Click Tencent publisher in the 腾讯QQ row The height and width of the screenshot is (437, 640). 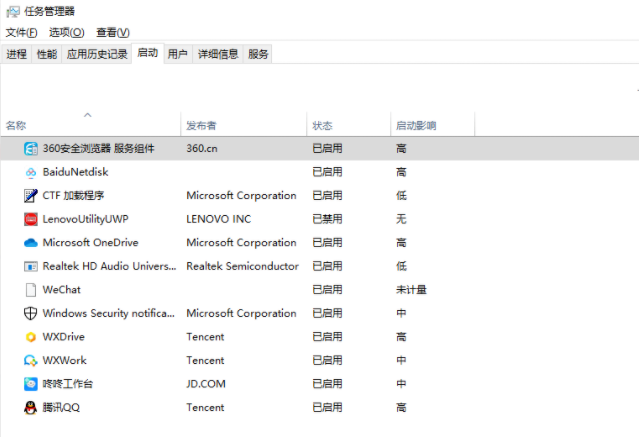(x=205, y=408)
